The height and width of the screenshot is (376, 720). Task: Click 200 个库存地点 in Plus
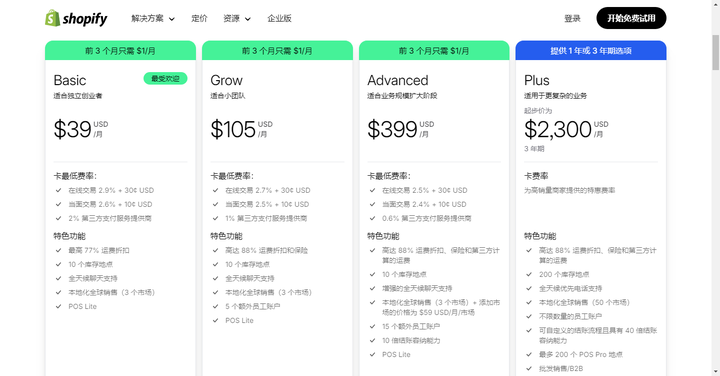(x=564, y=275)
